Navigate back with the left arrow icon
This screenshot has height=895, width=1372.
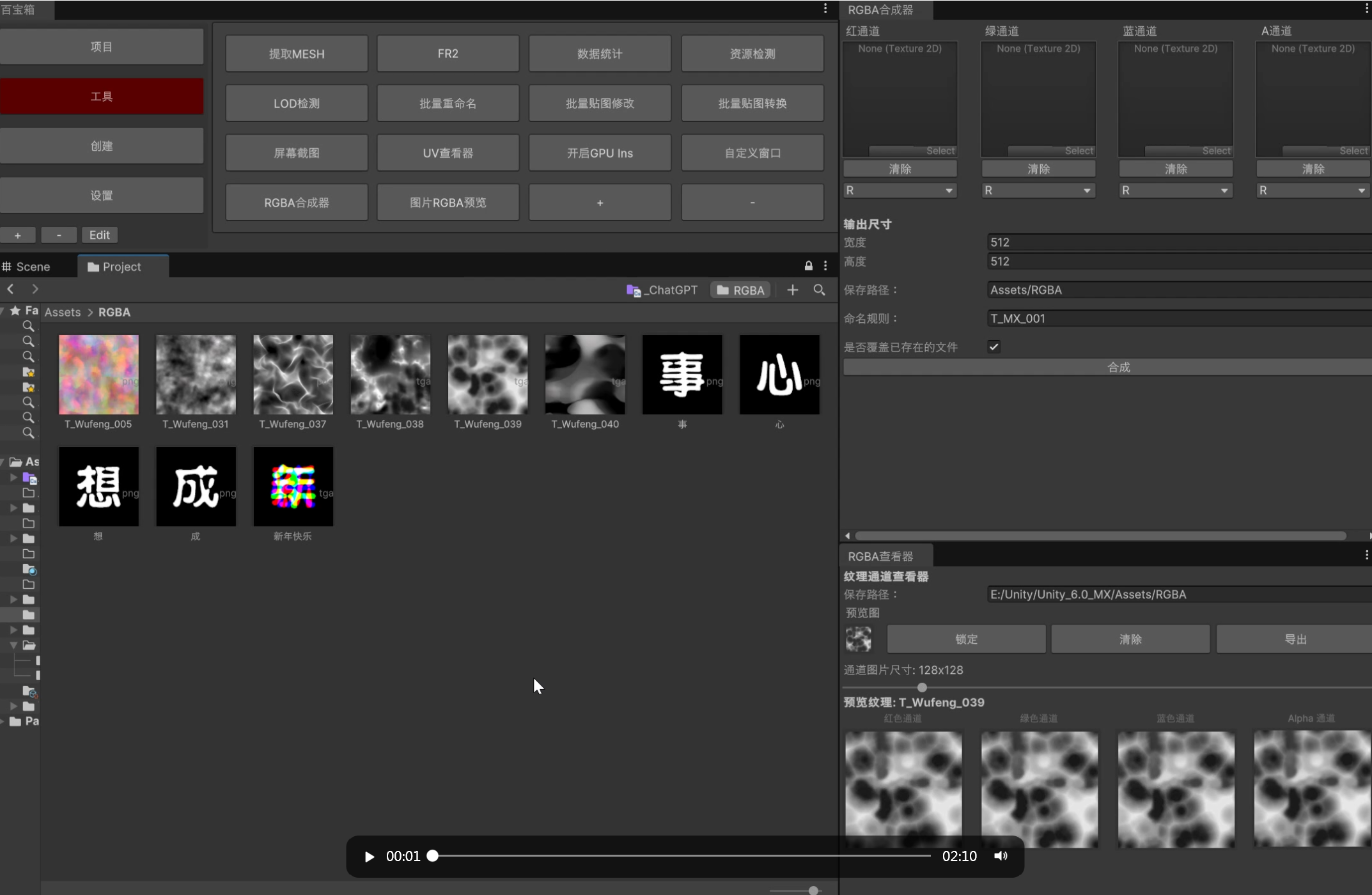point(11,289)
